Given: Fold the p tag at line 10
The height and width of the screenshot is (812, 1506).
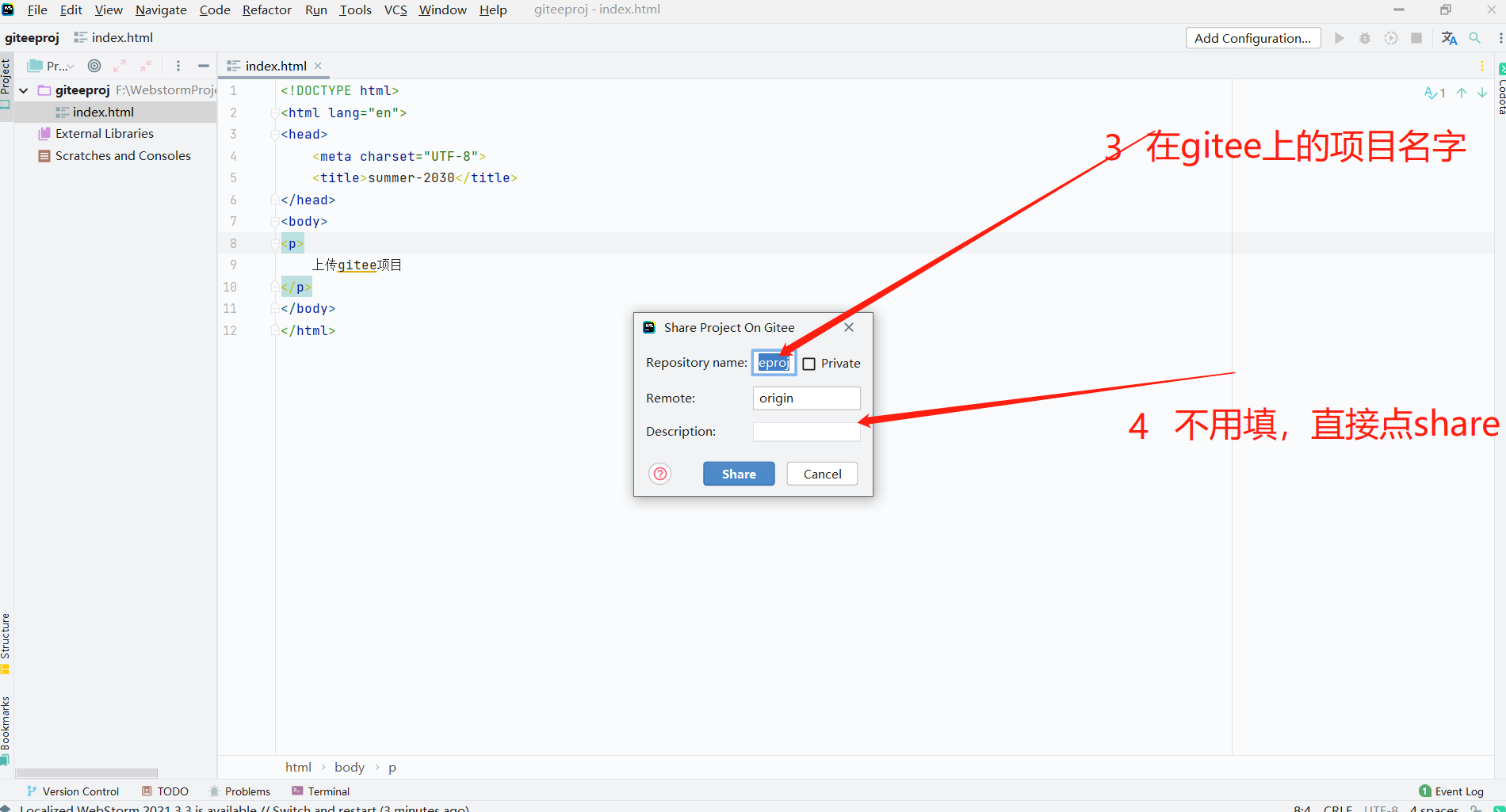Looking at the screenshot, I should point(274,287).
